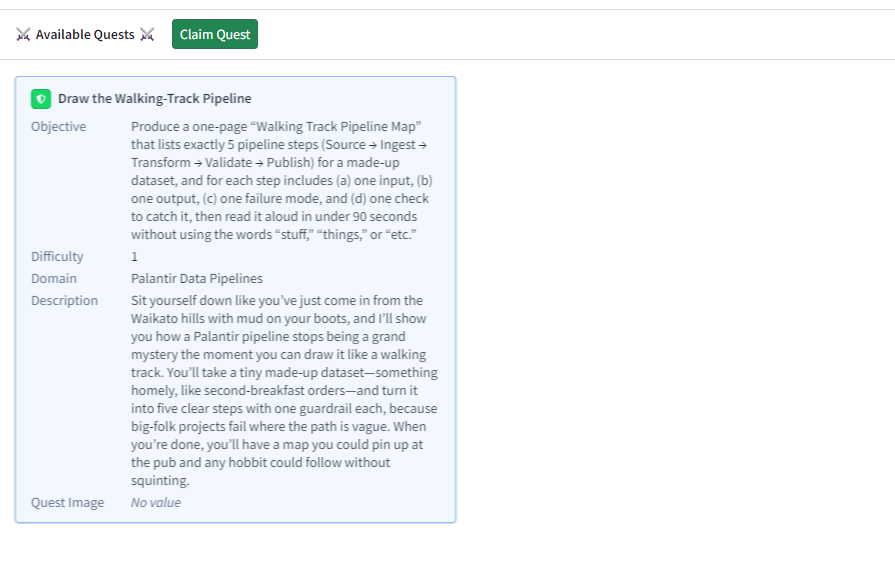Select the Available Quests heading text
This screenshot has height=564, width=895.
pos(85,35)
